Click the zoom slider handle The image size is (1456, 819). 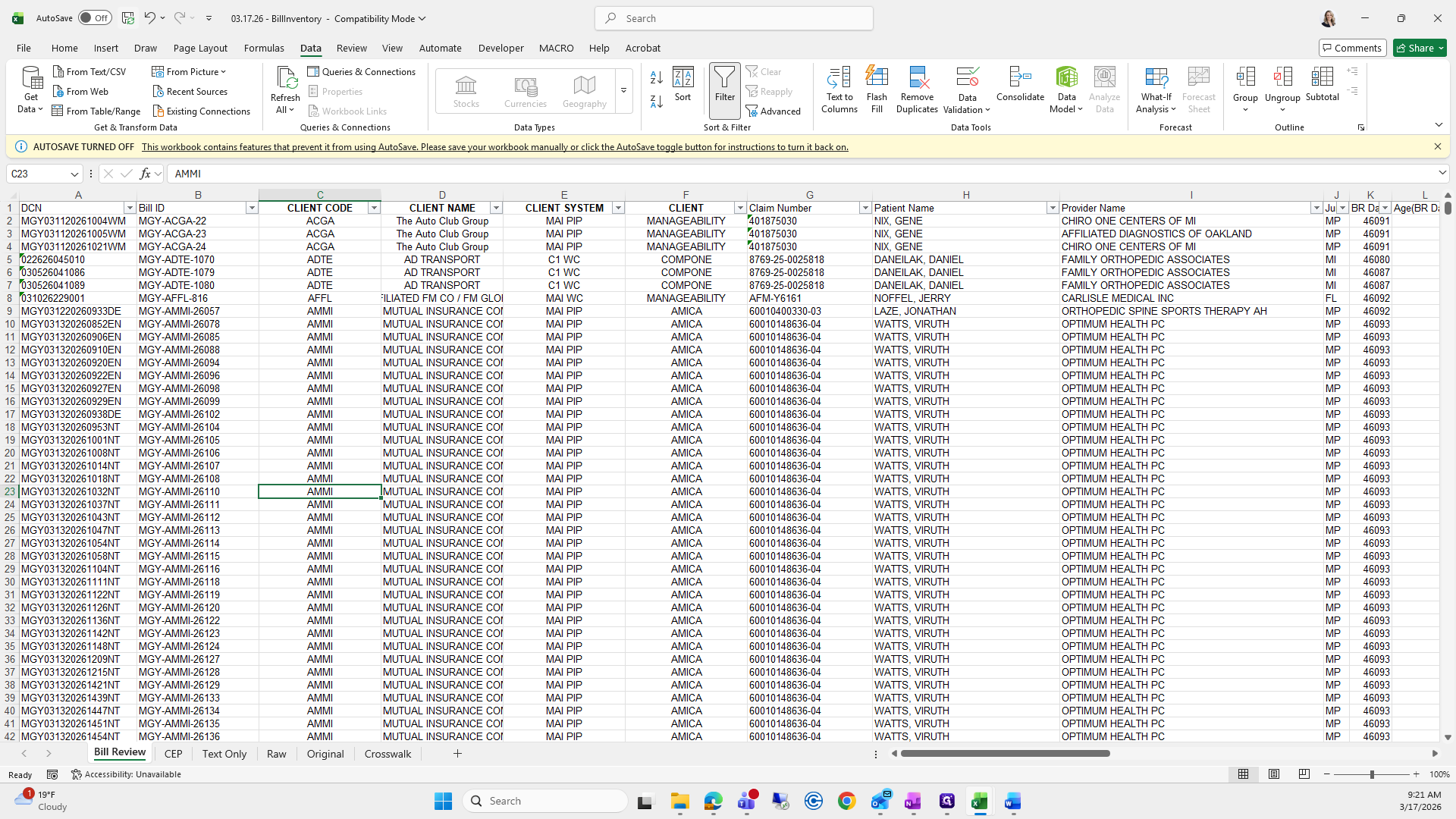coord(1371,774)
